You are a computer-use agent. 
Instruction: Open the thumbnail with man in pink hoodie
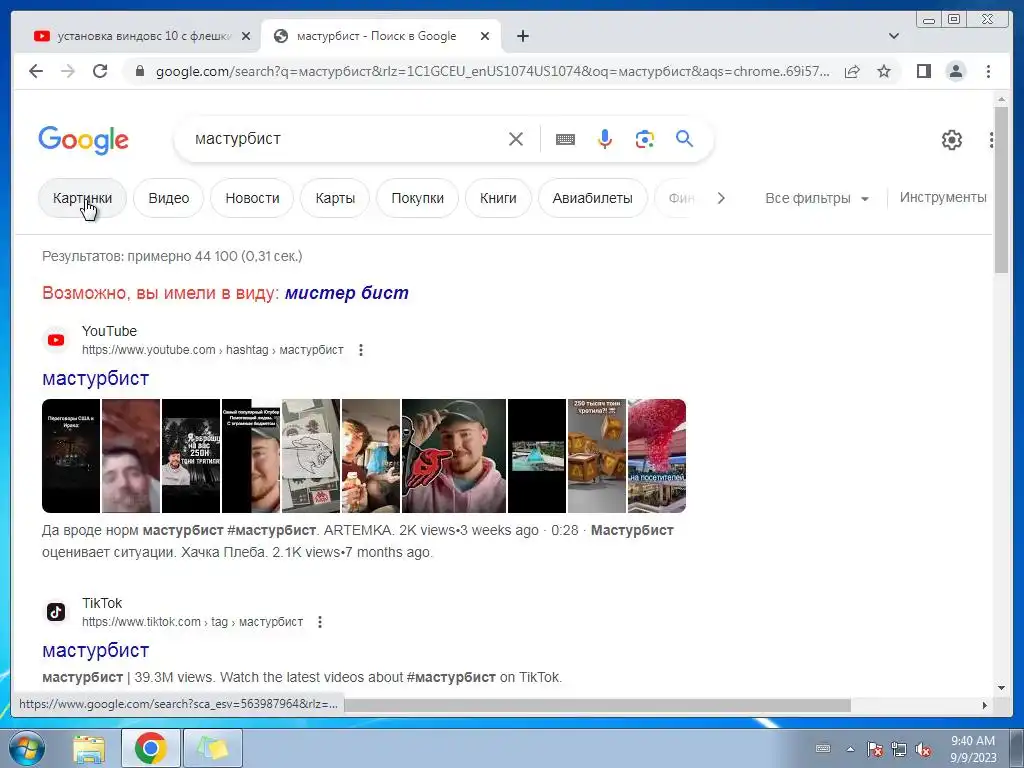click(454, 456)
